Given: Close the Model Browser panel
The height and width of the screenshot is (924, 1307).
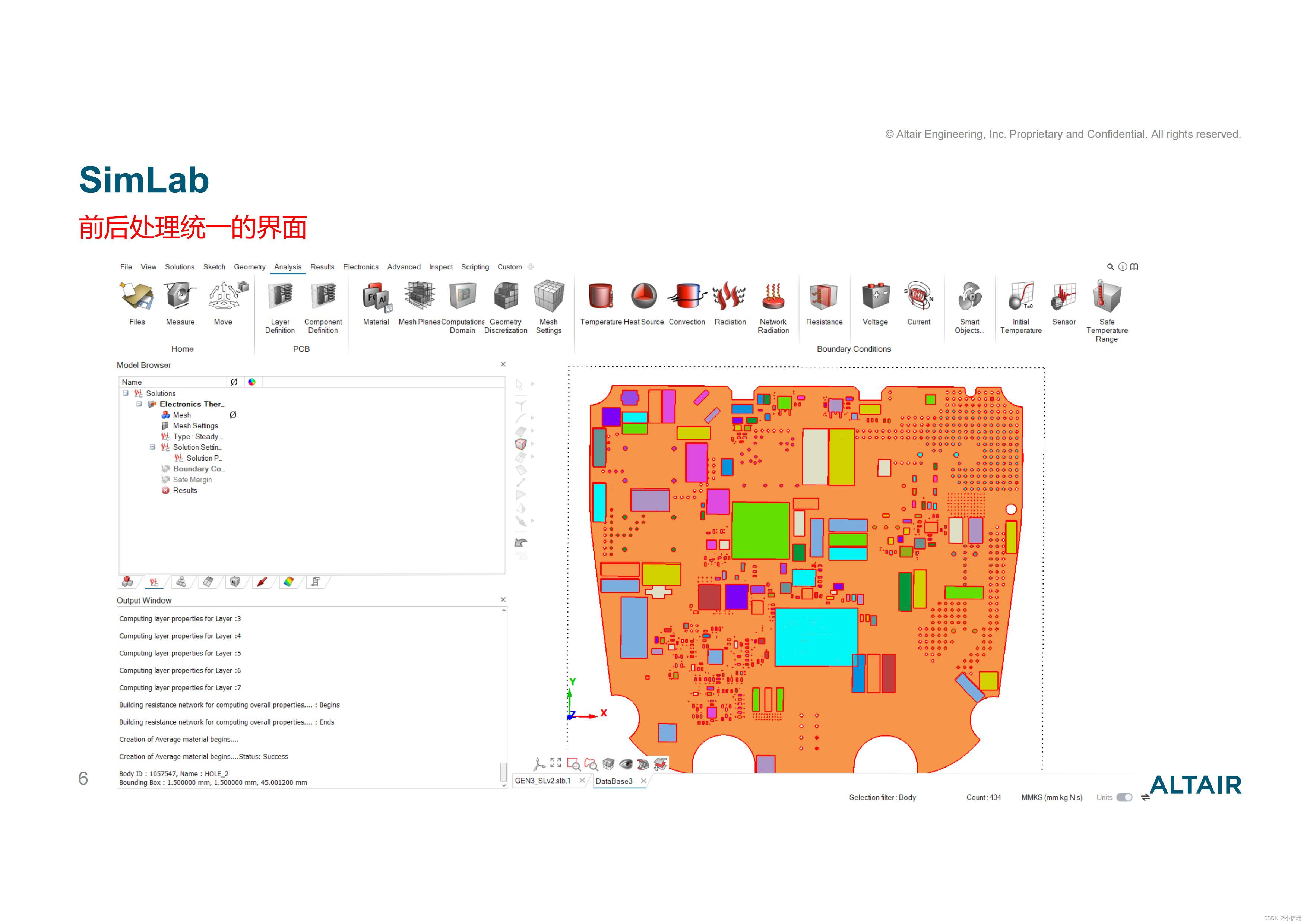Looking at the screenshot, I should coord(503,364).
